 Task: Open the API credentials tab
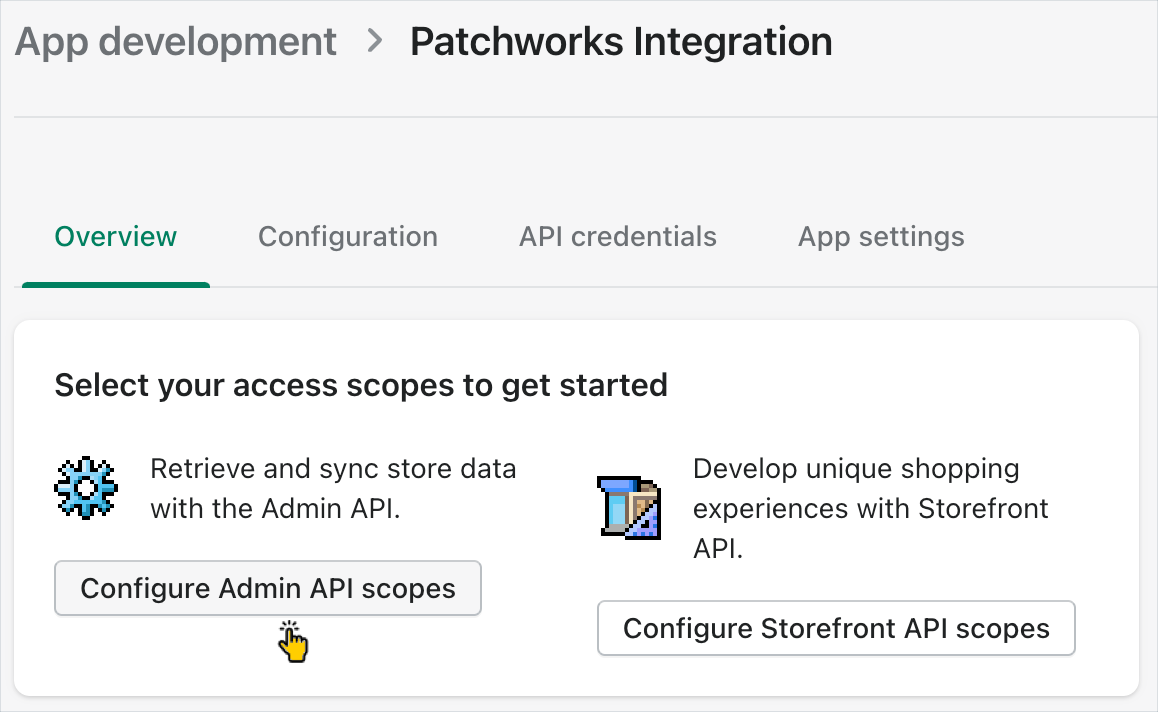(x=617, y=237)
